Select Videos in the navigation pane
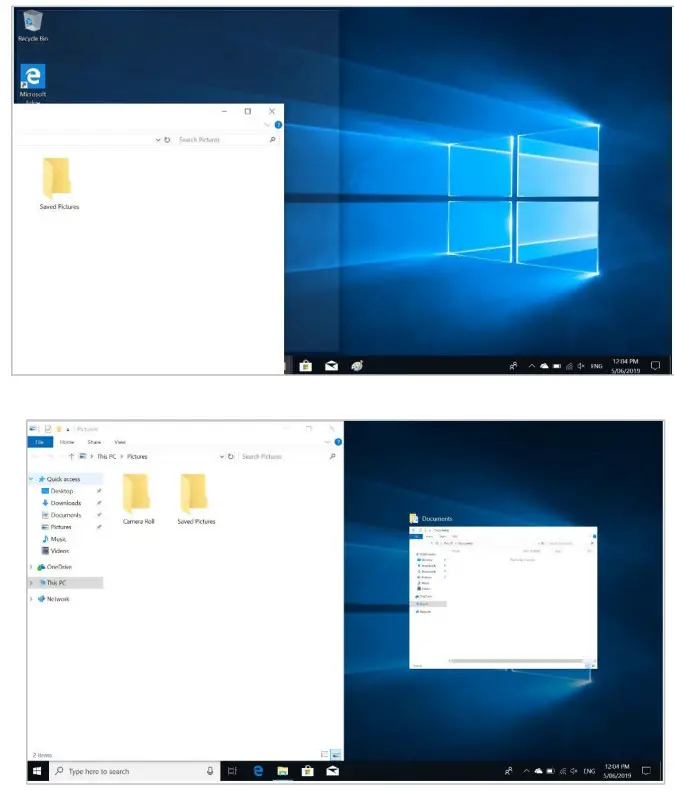This screenshot has height=796, width=674. (59, 551)
